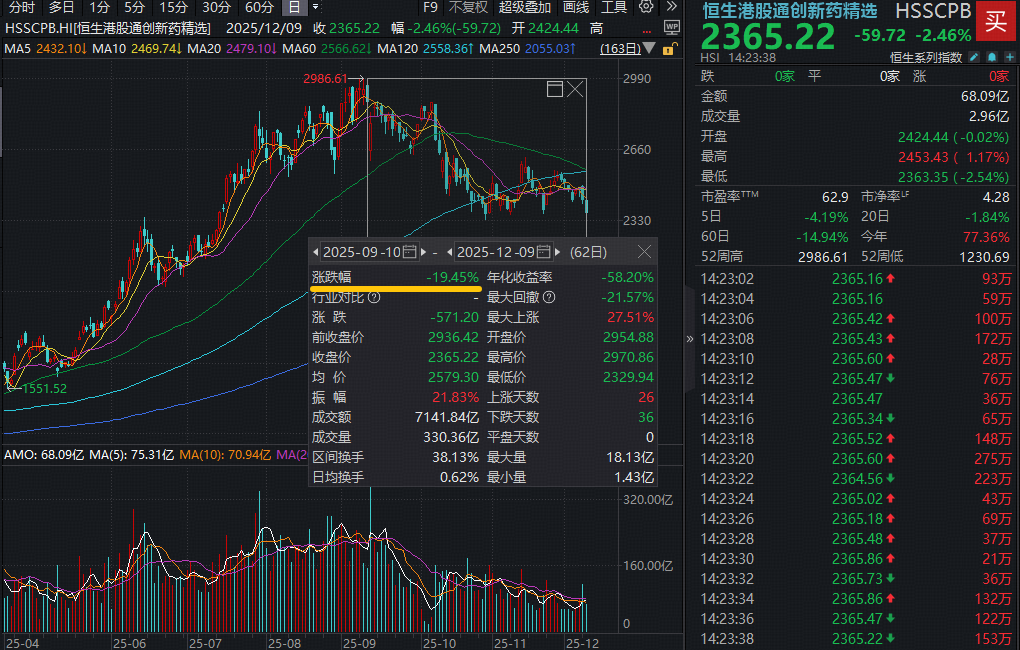Viewport: 1020px width, 650px height.
Task: Click help icon next to 最大回撤
Action: pos(548,297)
